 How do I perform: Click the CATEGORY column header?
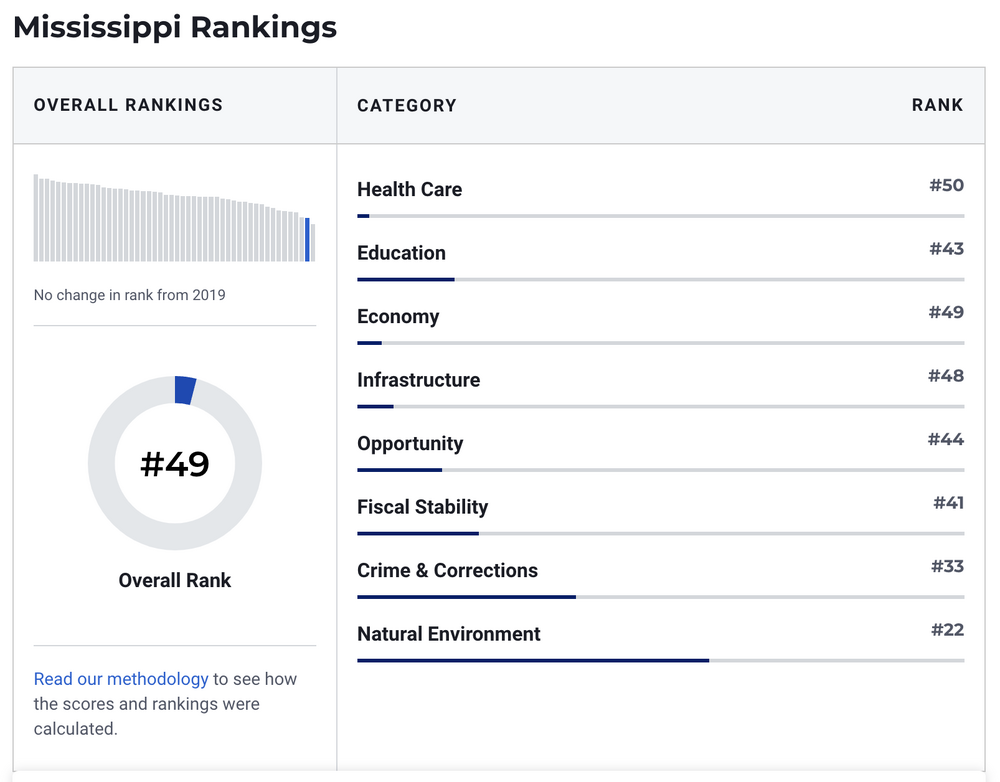click(x=406, y=105)
